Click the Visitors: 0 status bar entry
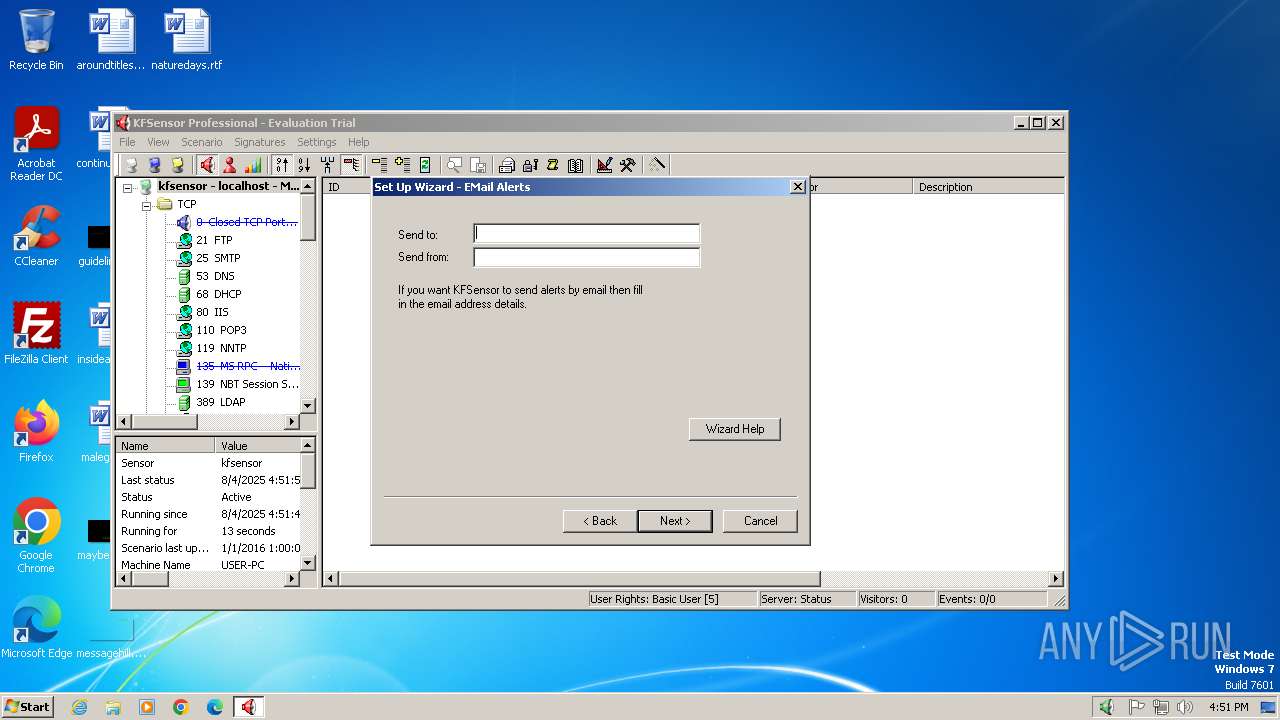The width and height of the screenshot is (1280, 720). tap(896, 599)
